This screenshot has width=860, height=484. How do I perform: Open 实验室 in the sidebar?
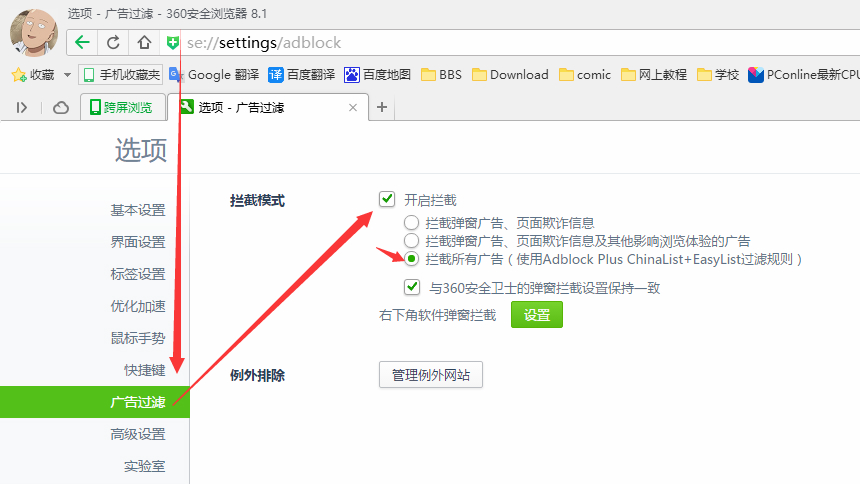[144, 466]
